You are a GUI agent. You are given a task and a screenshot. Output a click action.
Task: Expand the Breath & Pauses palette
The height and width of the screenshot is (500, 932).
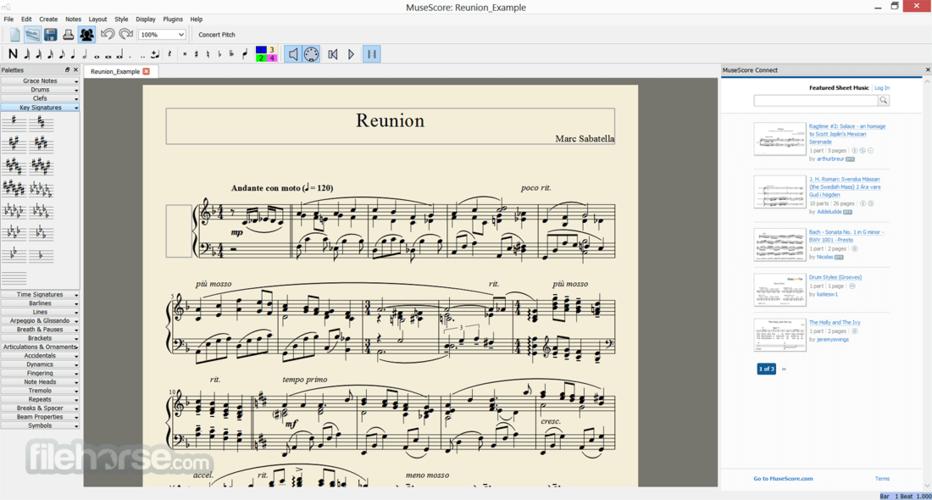40,329
